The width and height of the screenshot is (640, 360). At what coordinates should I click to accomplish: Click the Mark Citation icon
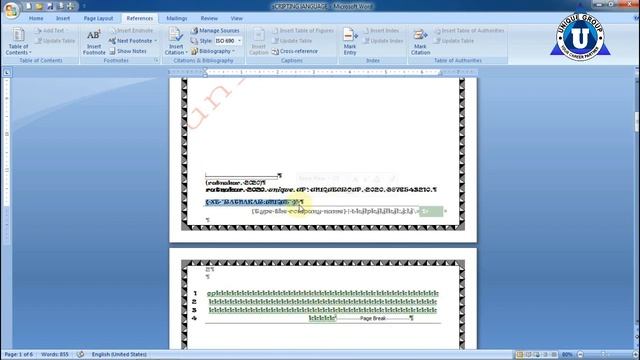point(420,41)
